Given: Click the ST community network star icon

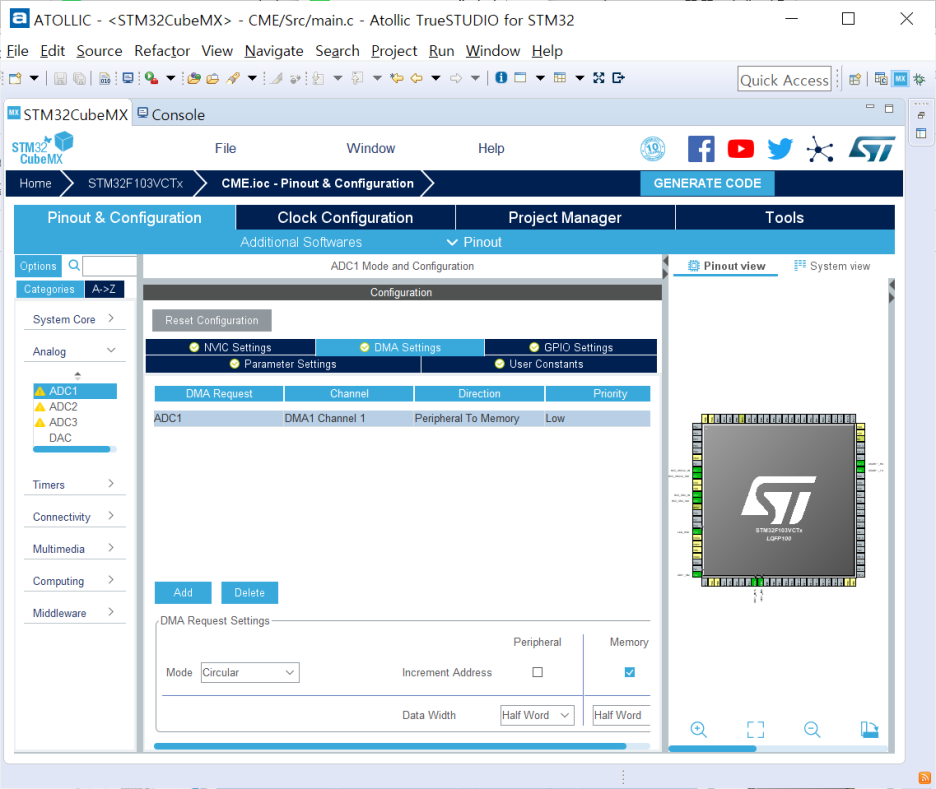Looking at the screenshot, I should coord(820,149).
